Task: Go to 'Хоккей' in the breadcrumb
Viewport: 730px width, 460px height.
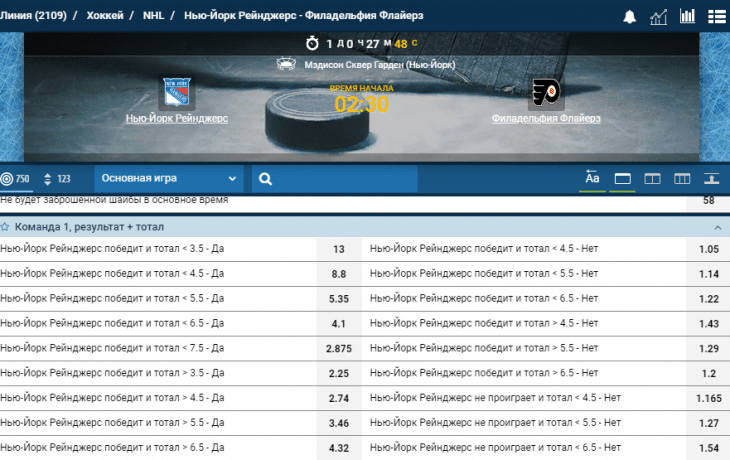Action: tap(106, 16)
